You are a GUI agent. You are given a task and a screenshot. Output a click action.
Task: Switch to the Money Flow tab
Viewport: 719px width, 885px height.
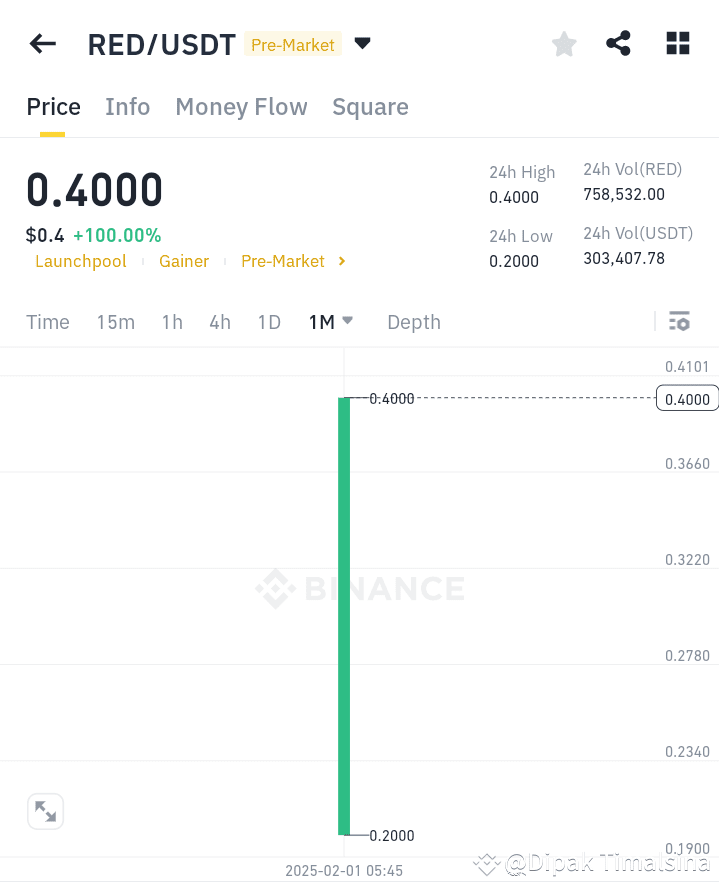241,107
